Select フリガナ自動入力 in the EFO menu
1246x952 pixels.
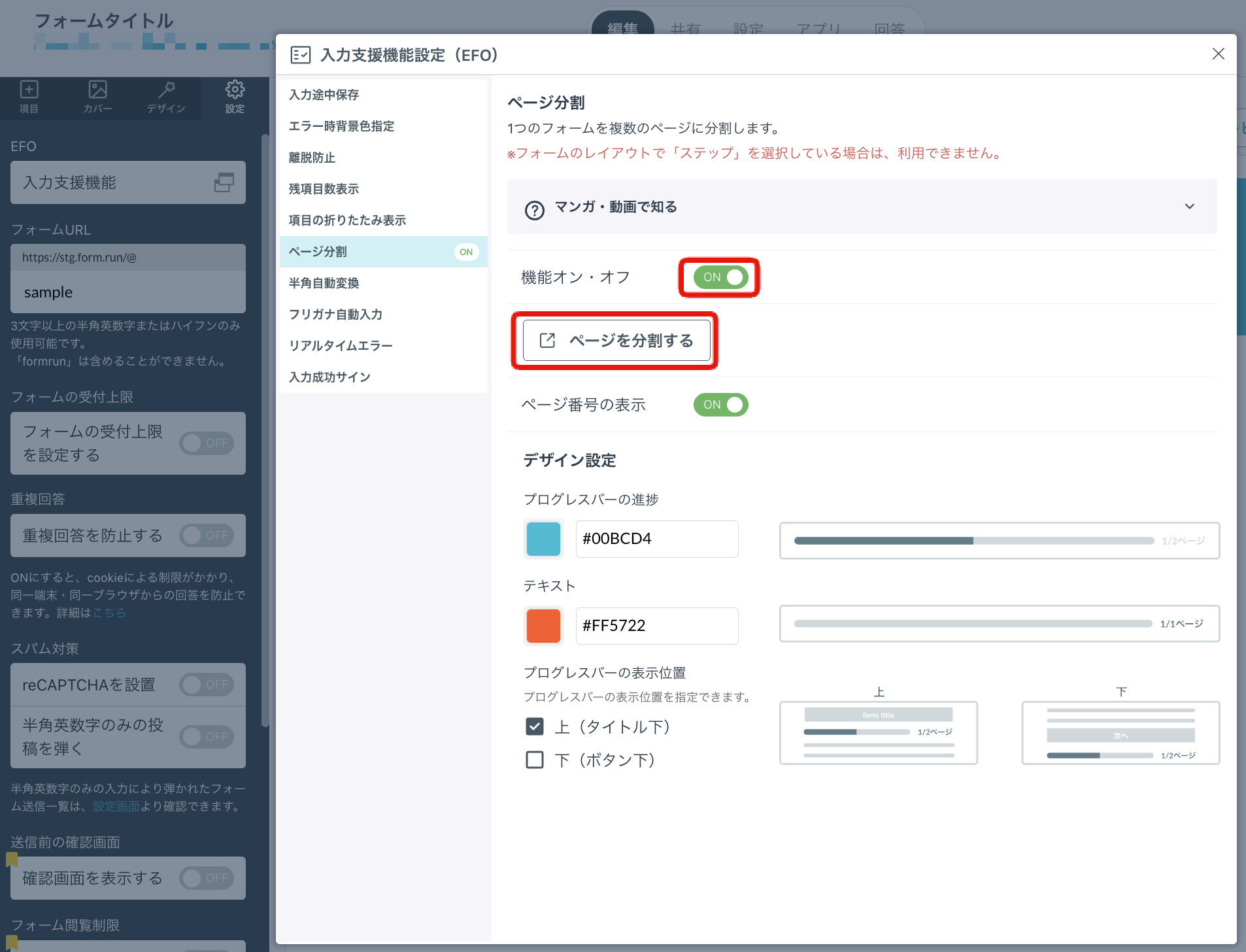383,314
